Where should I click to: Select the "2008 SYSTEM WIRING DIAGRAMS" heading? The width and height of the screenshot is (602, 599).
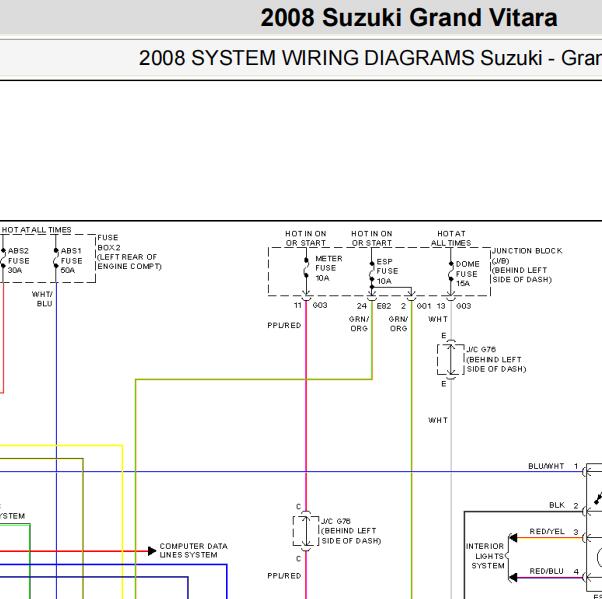point(307,58)
